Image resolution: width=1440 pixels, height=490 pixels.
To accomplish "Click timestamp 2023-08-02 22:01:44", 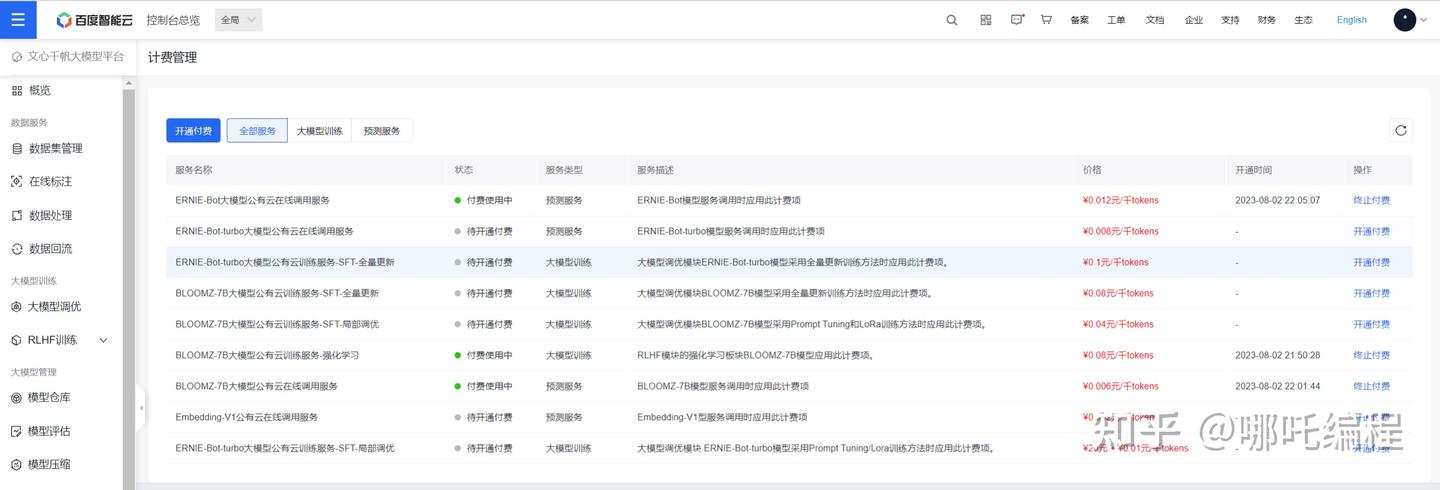I will pyautogui.click(x=1277, y=386).
